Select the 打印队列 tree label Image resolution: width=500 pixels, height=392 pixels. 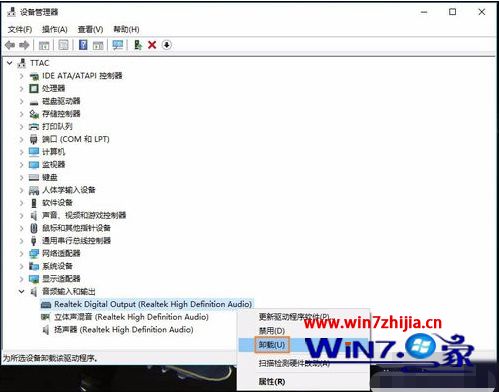pos(57,126)
